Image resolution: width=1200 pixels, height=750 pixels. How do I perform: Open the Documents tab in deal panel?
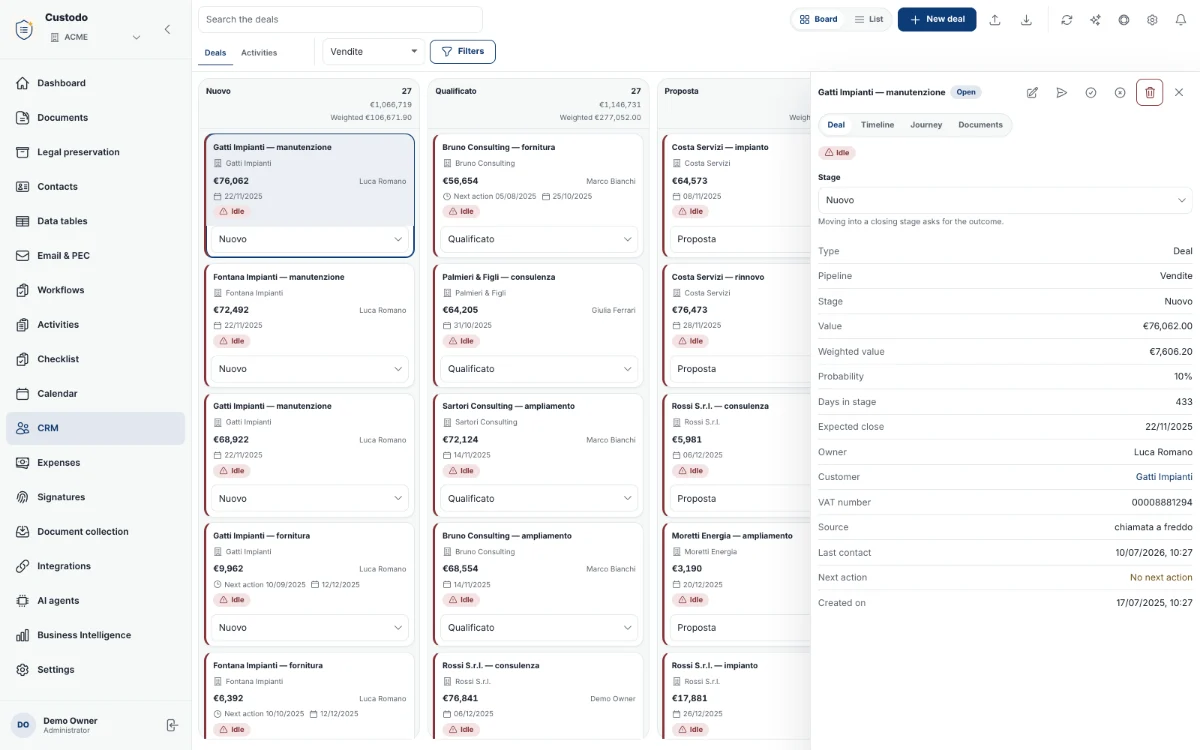(x=980, y=125)
